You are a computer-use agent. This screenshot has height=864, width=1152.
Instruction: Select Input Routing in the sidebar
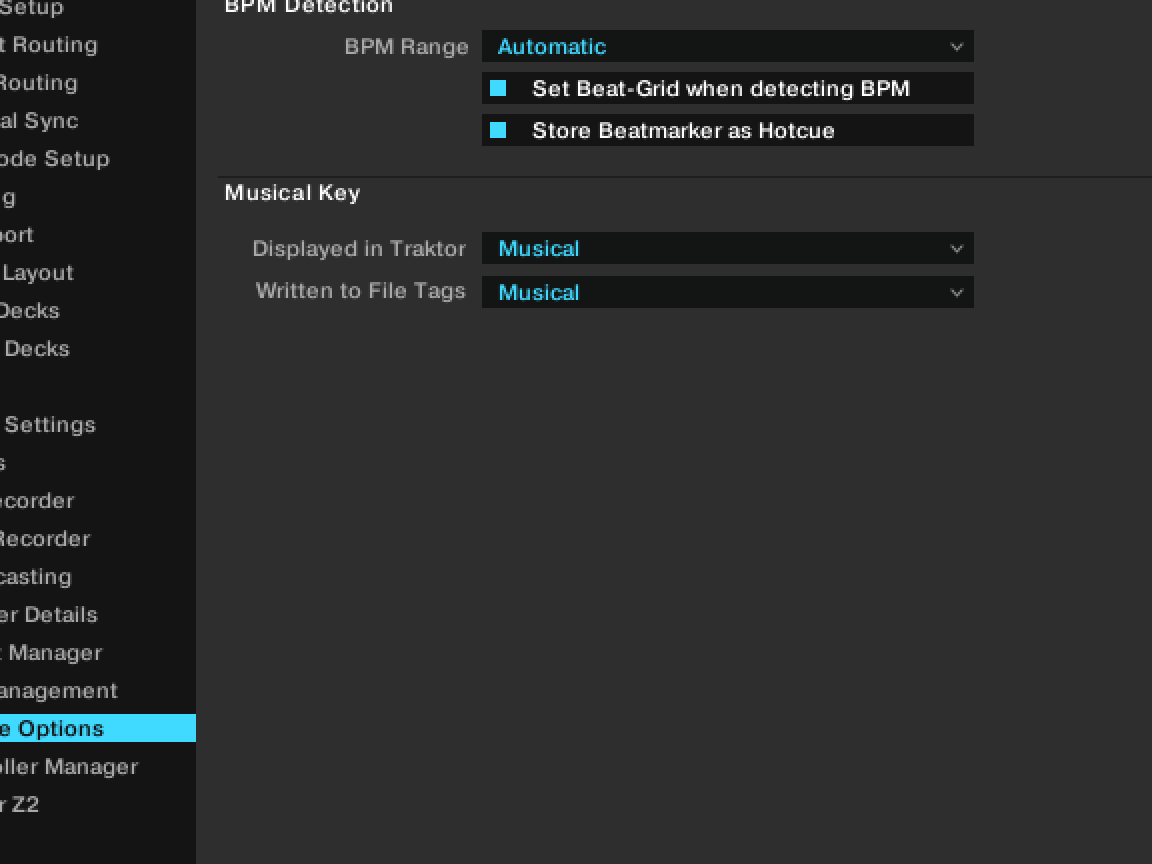coord(38,83)
